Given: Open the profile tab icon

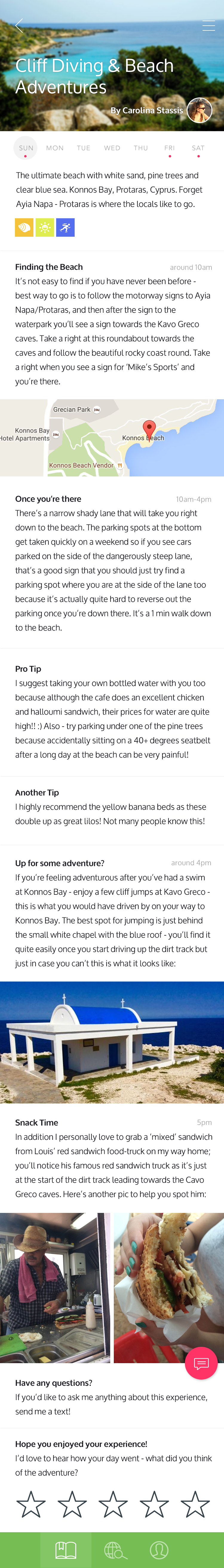Looking at the screenshot, I should 159,1550.
